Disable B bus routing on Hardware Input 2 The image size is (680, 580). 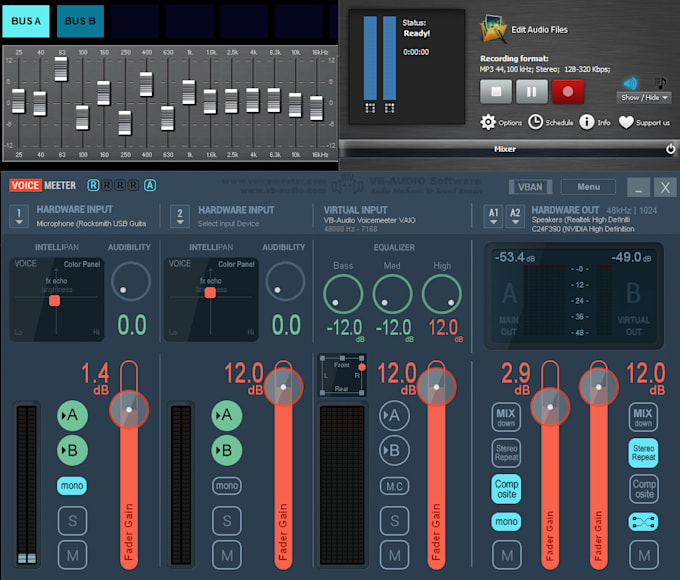pos(227,450)
